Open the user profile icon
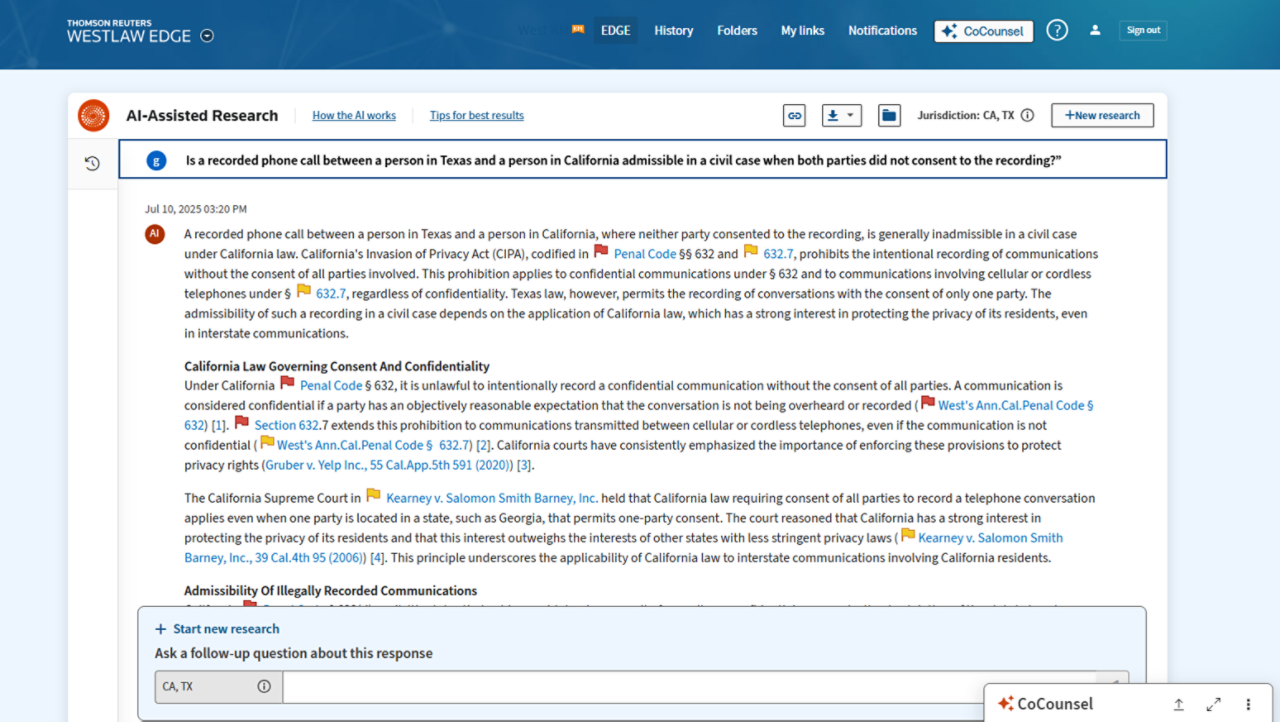Image resolution: width=1280 pixels, height=722 pixels. (x=1095, y=30)
